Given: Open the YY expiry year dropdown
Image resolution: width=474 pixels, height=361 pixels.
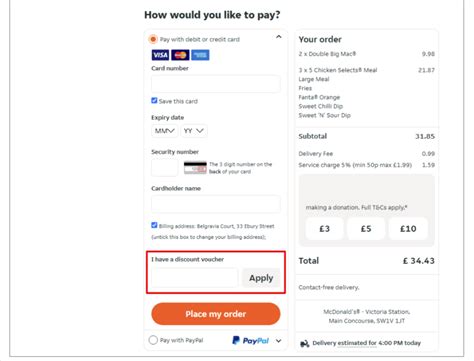Looking at the screenshot, I should click(x=194, y=131).
